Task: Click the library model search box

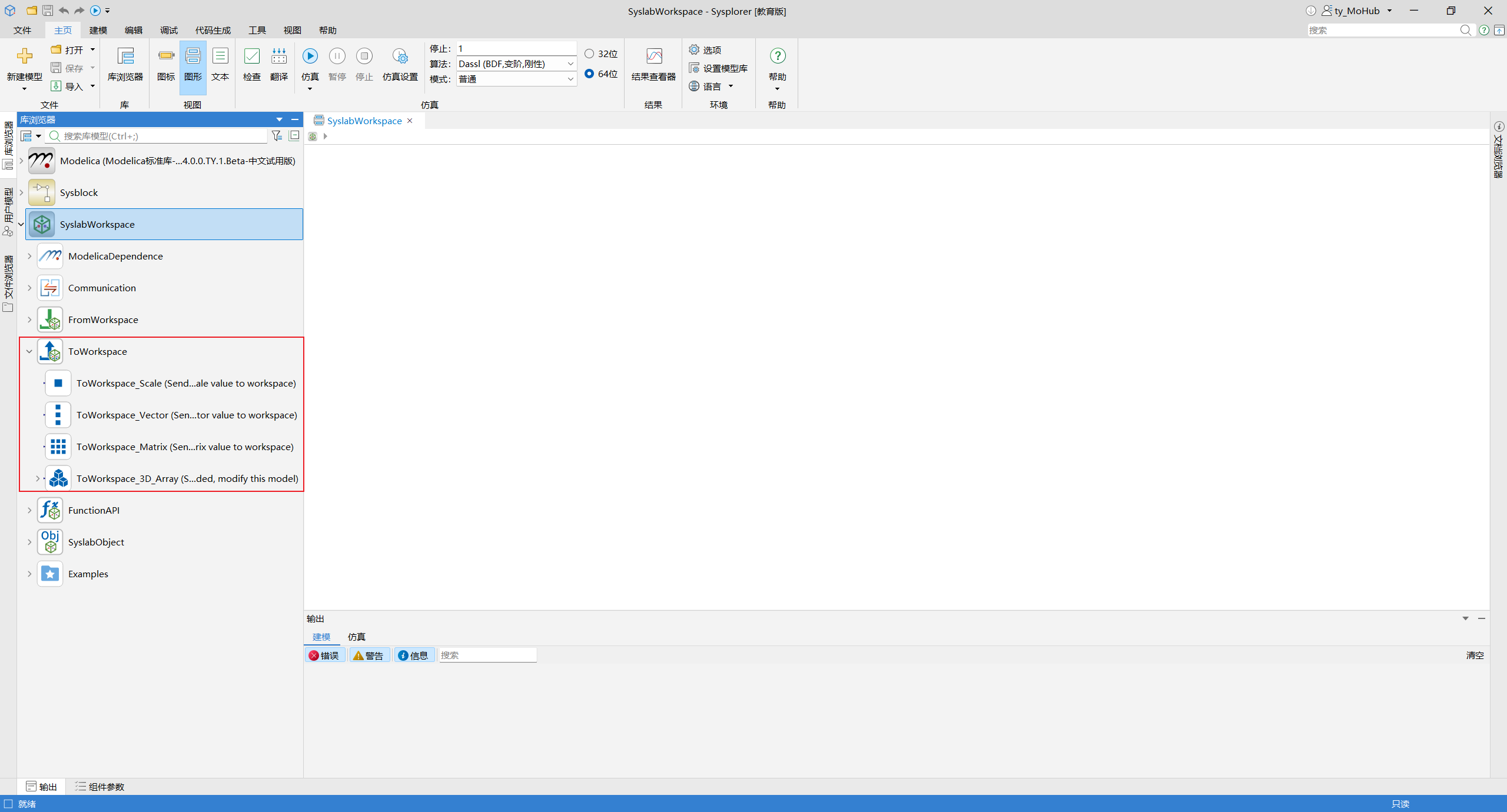Action: click(158, 136)
